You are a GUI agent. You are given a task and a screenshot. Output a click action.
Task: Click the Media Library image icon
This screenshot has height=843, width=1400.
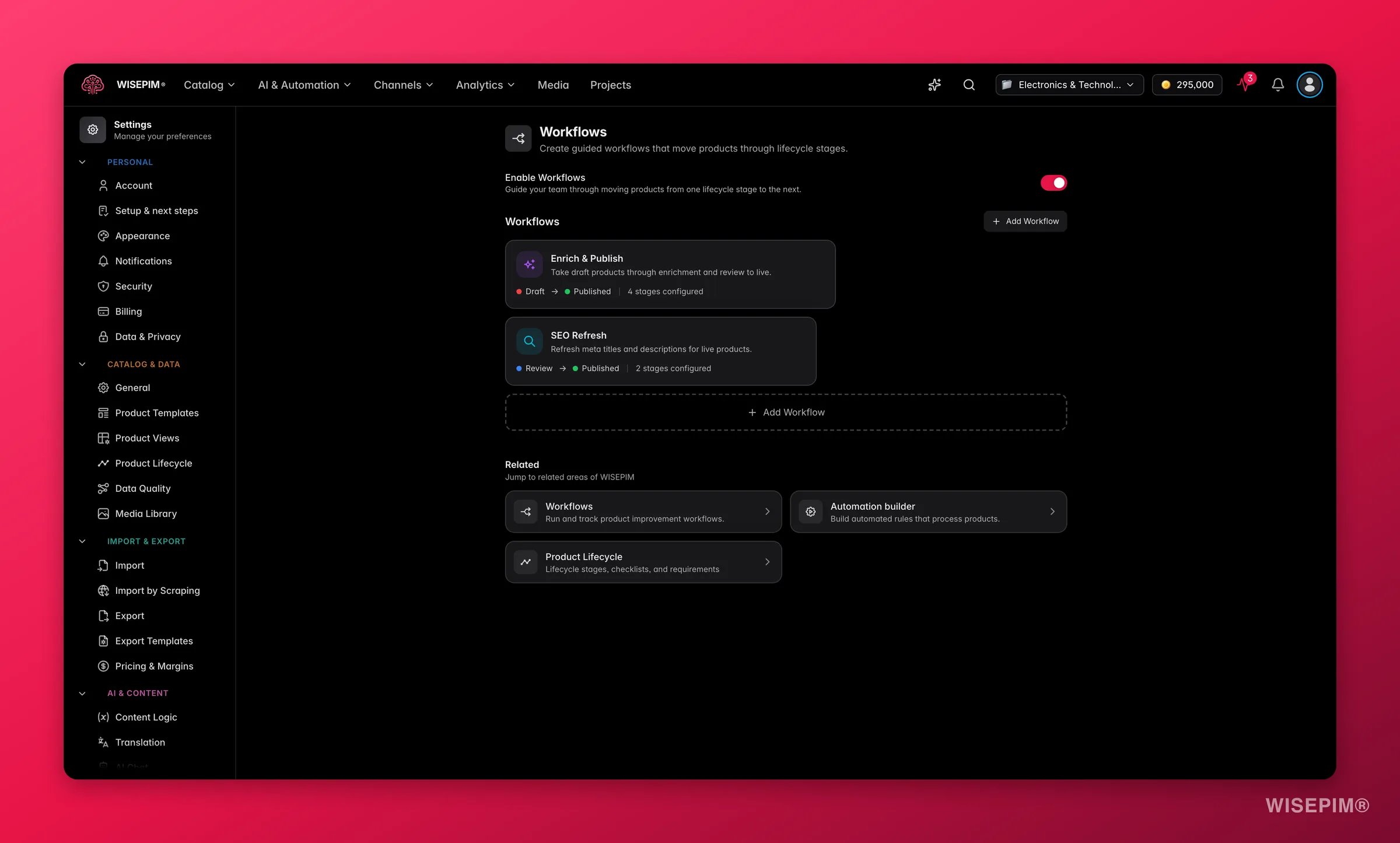click(103, 513)
